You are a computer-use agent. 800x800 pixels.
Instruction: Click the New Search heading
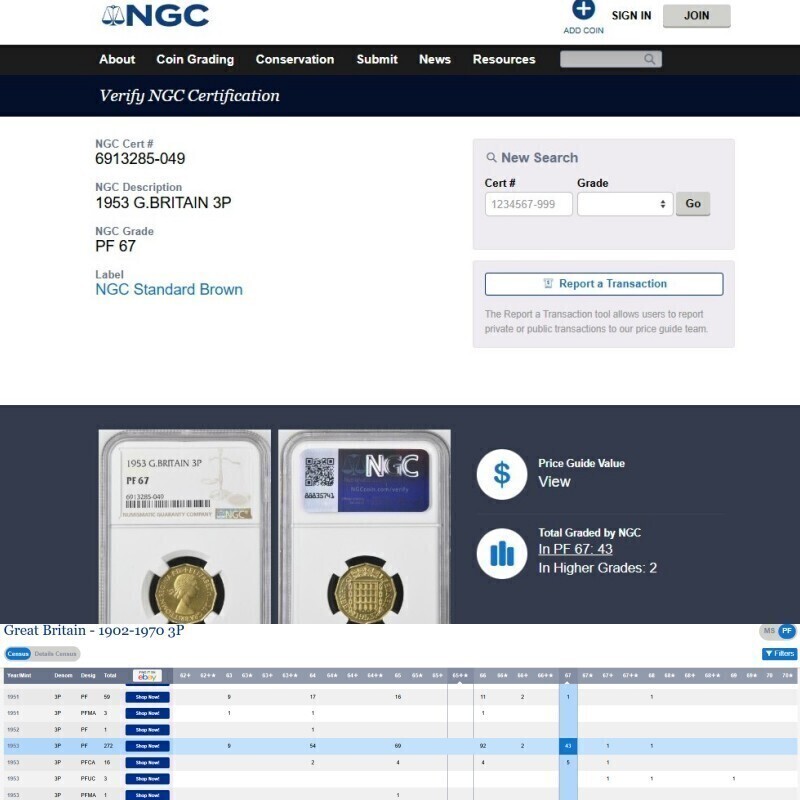pos(539,158)
